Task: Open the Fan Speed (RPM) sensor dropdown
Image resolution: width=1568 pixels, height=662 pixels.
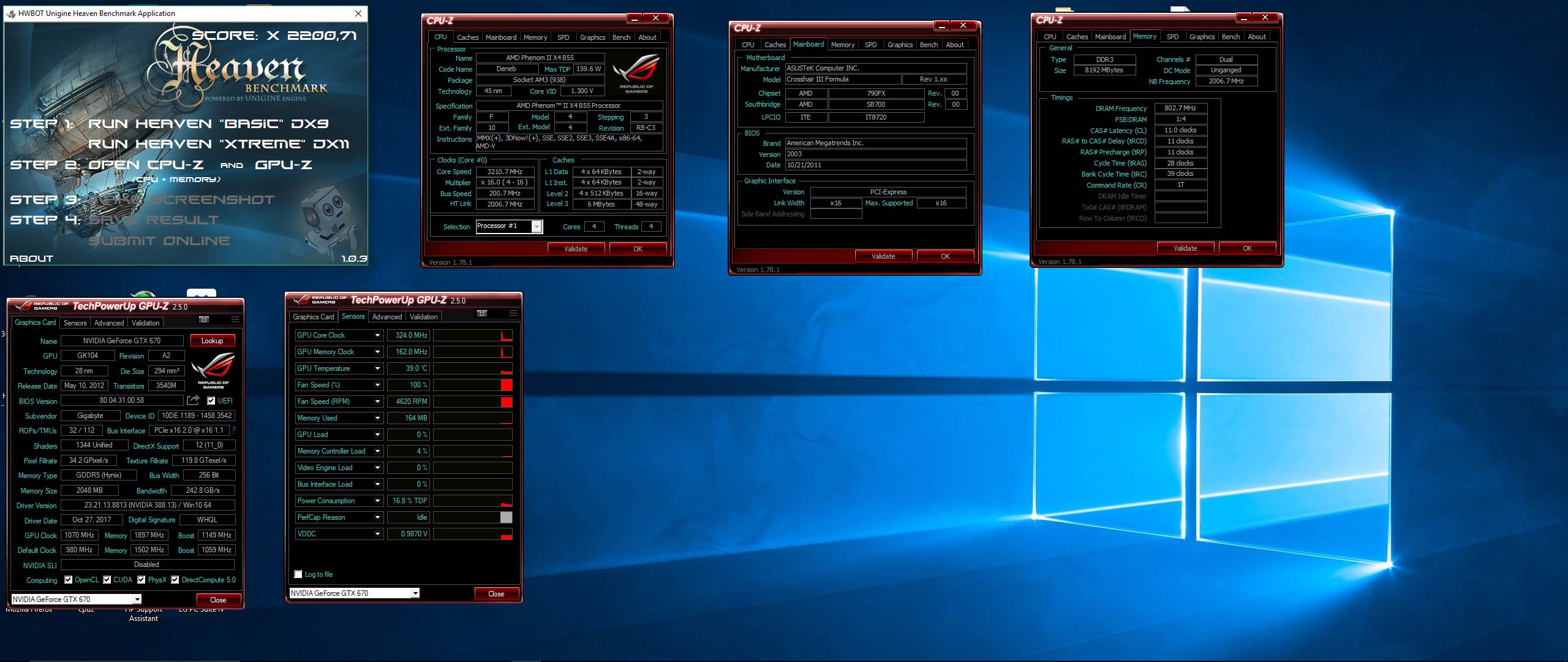Action: tap(377, 401)
